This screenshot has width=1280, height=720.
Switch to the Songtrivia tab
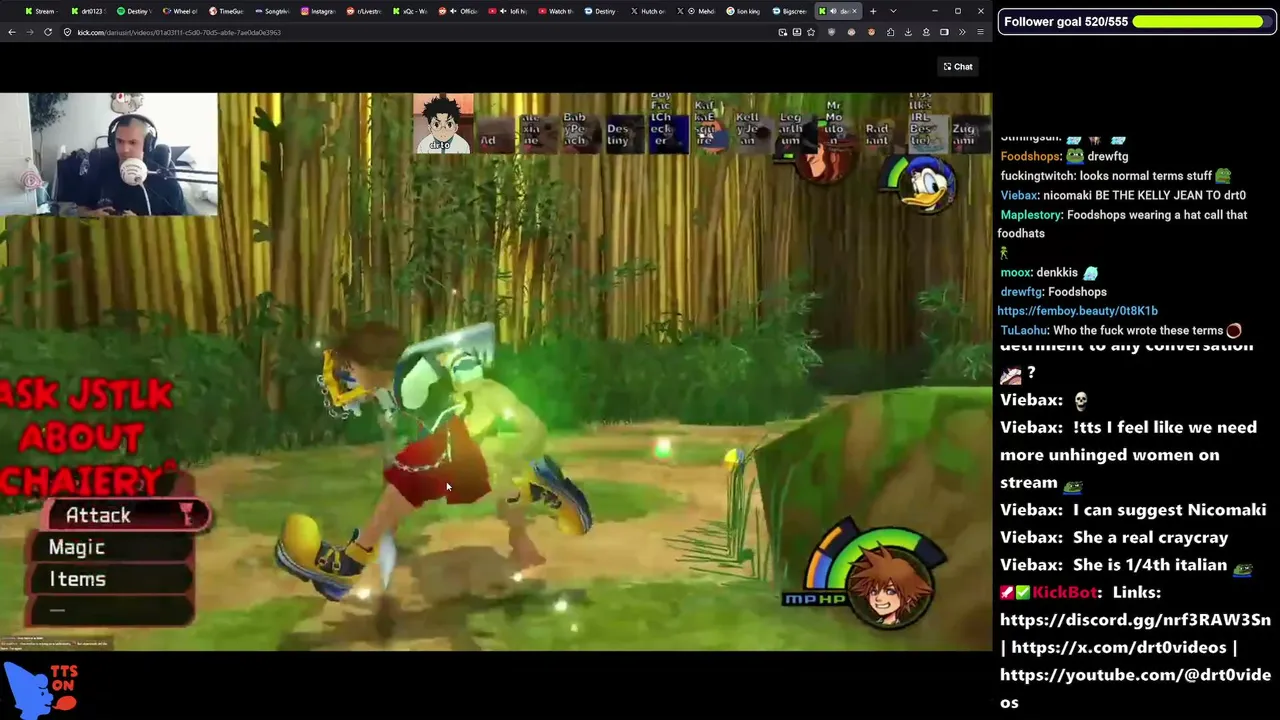[x=272, y=11]
